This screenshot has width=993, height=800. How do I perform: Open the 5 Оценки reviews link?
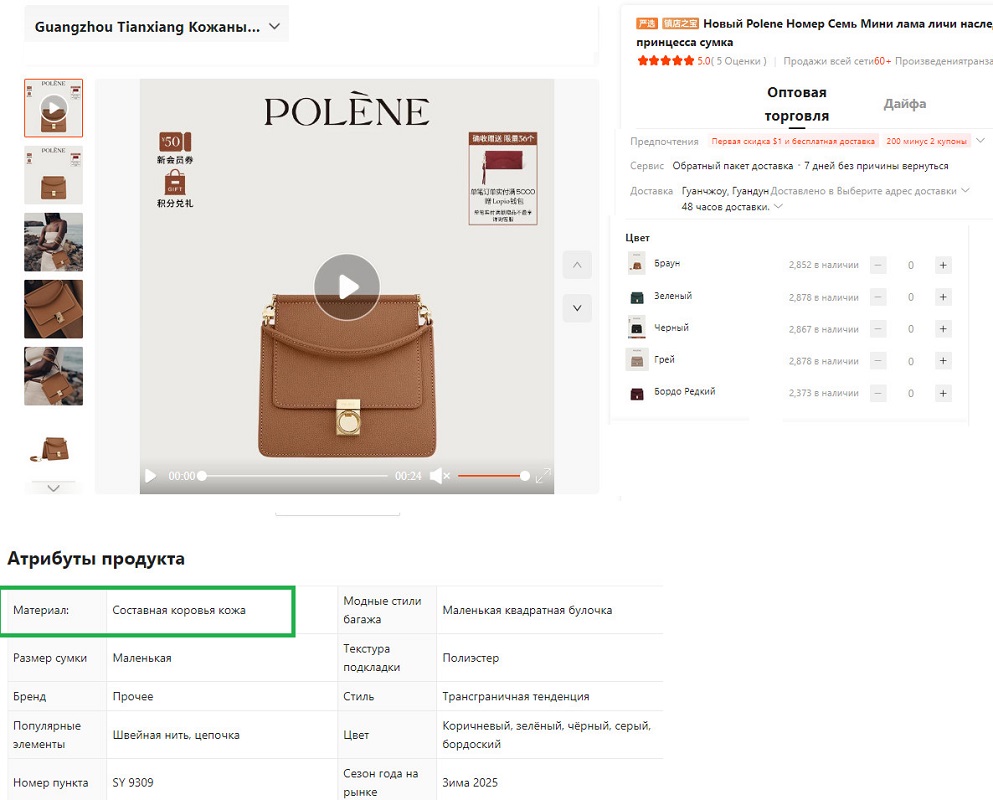(x=740, y=61)
